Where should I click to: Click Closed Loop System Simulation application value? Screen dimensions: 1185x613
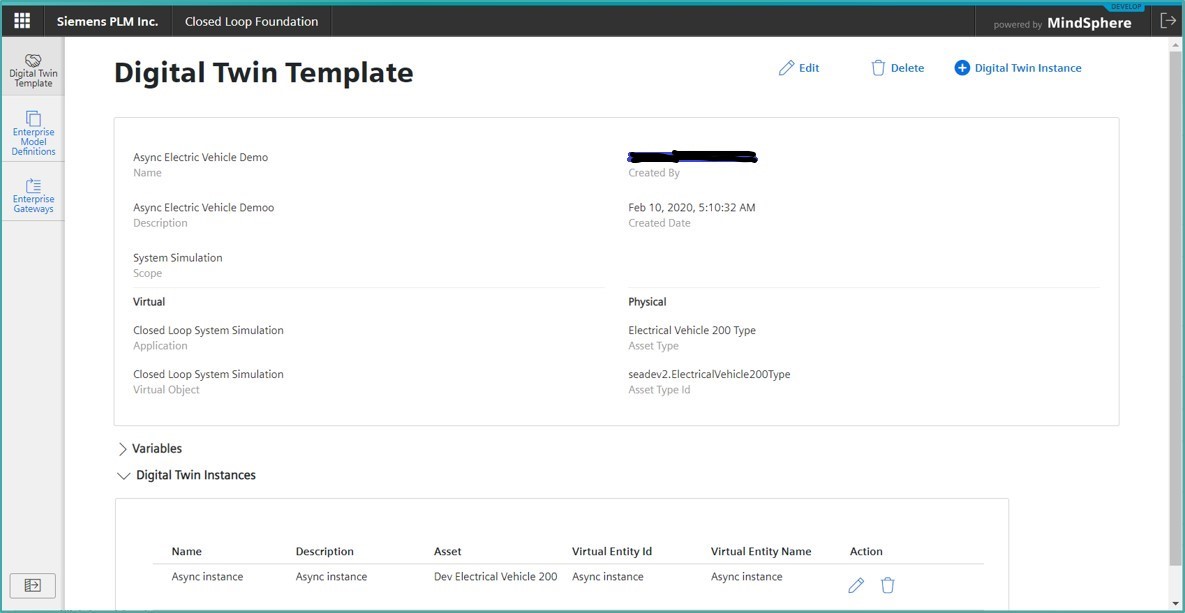click(x=208, y=330)
